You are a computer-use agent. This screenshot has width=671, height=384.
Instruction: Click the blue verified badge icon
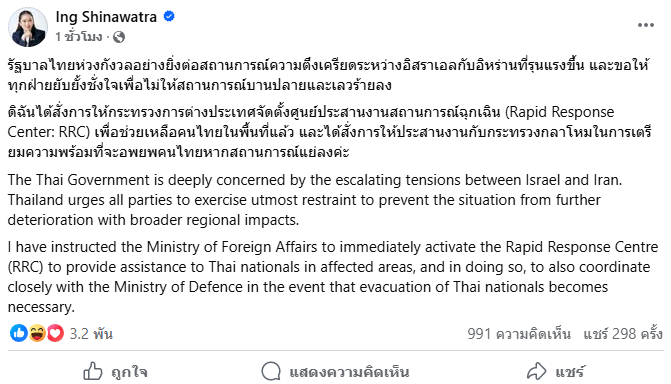(169, 17)
